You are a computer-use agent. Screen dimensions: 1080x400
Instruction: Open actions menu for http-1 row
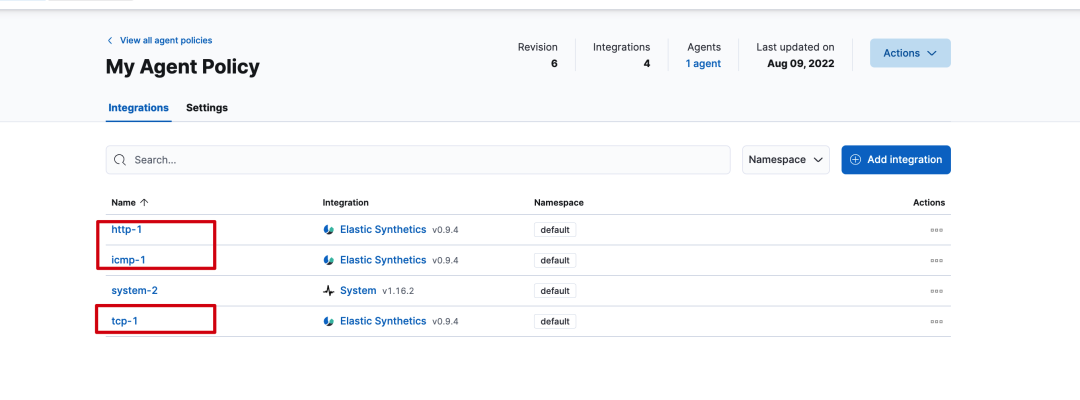[936, 230]
